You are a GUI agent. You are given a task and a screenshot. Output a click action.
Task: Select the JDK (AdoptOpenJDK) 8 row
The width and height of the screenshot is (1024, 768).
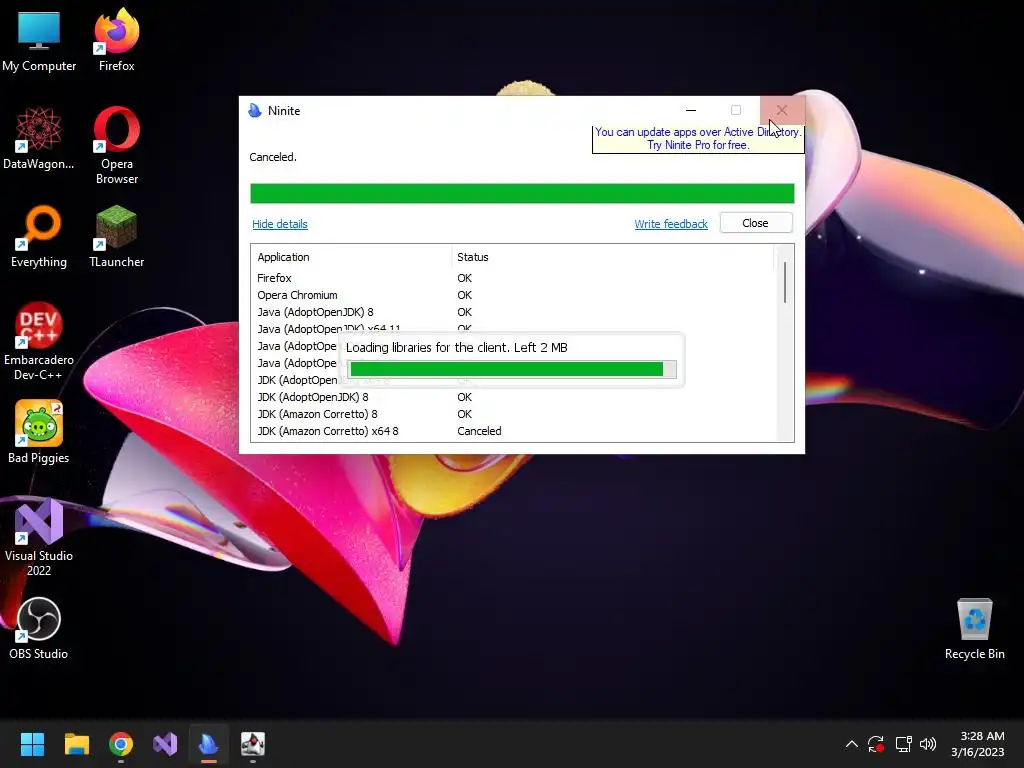[x=513, y=397]
